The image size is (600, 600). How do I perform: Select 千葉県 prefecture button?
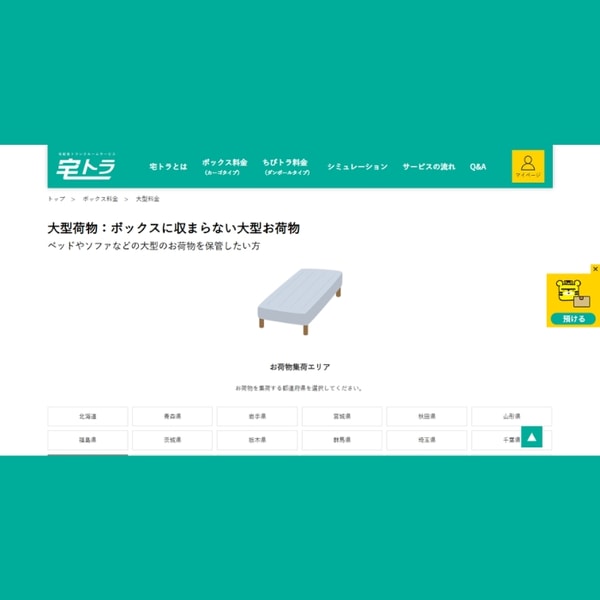[512, 440]
